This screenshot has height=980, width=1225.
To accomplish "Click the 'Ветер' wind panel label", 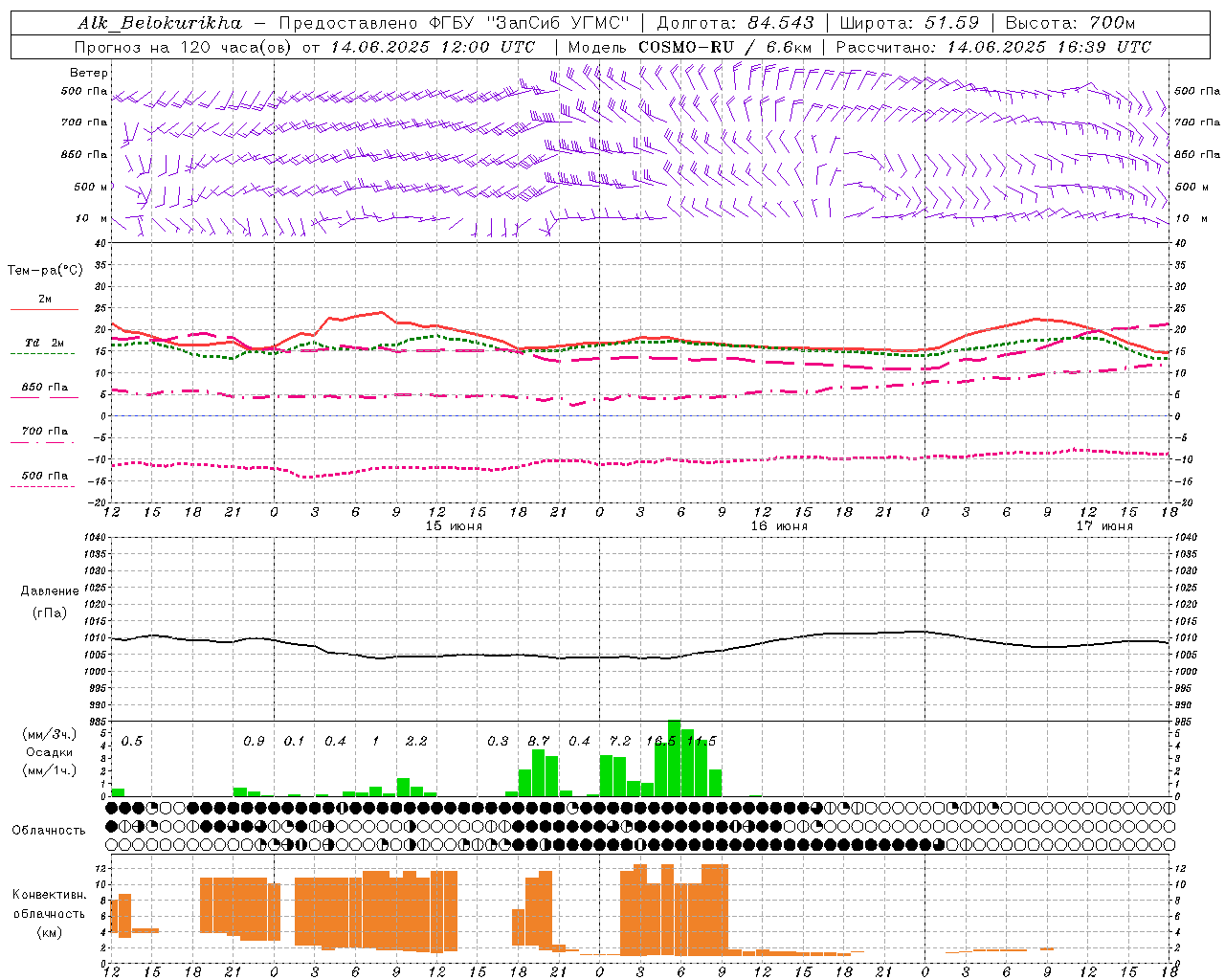I will click(x=89, y=73).
